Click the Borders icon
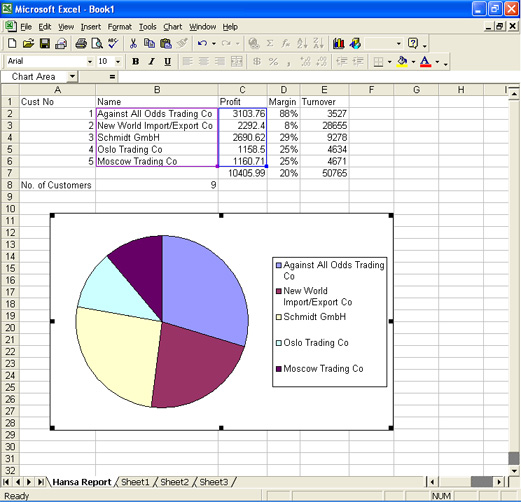 (378, 62)
